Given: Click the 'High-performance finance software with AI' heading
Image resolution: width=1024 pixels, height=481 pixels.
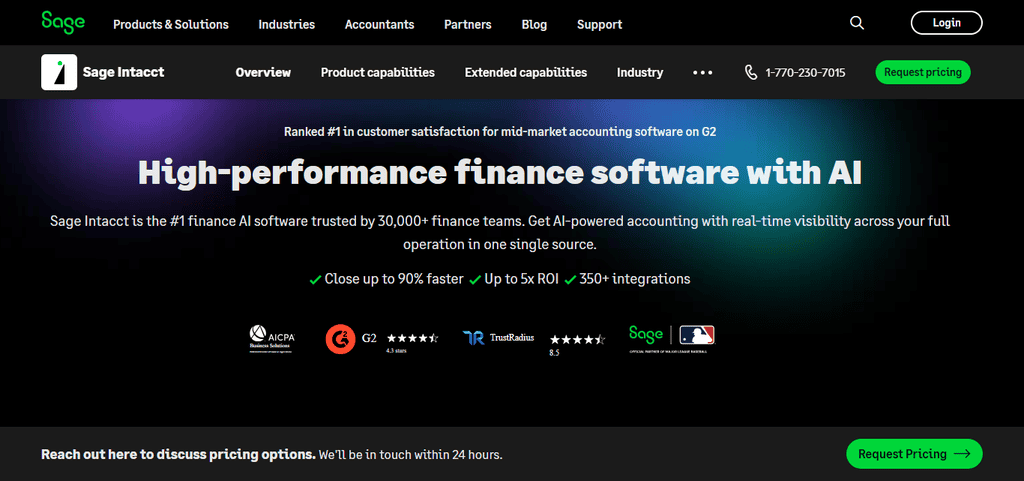Looking at the screenshot, I should (500, 173).
